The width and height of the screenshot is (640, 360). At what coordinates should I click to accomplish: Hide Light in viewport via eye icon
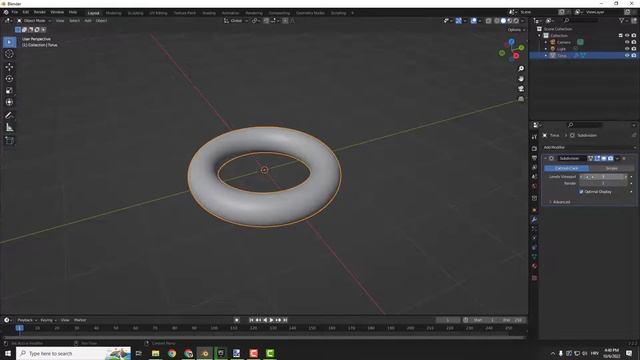(x=627, y=49)
